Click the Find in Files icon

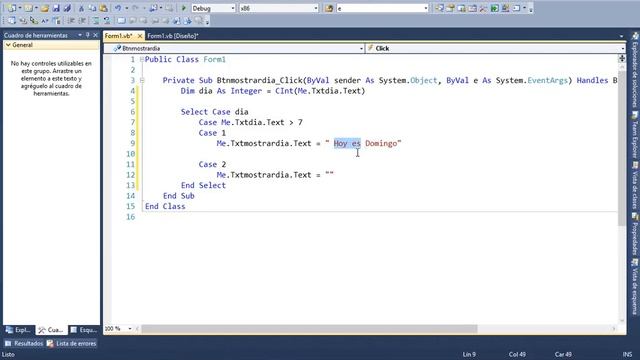pyautogui.click(x=329, y=8)
